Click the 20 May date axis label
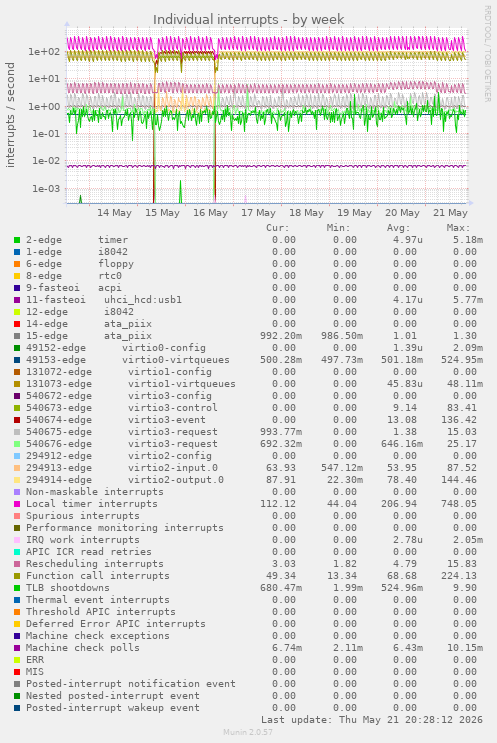The width and height of the screenshot is (497, 743). pos(402,213)
